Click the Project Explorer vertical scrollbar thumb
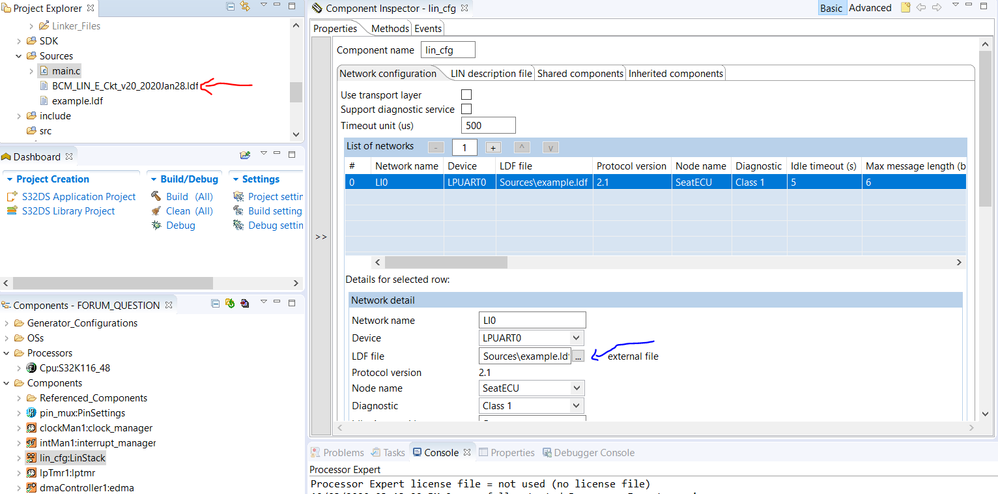The image size is (998, 494). point(296,92)
